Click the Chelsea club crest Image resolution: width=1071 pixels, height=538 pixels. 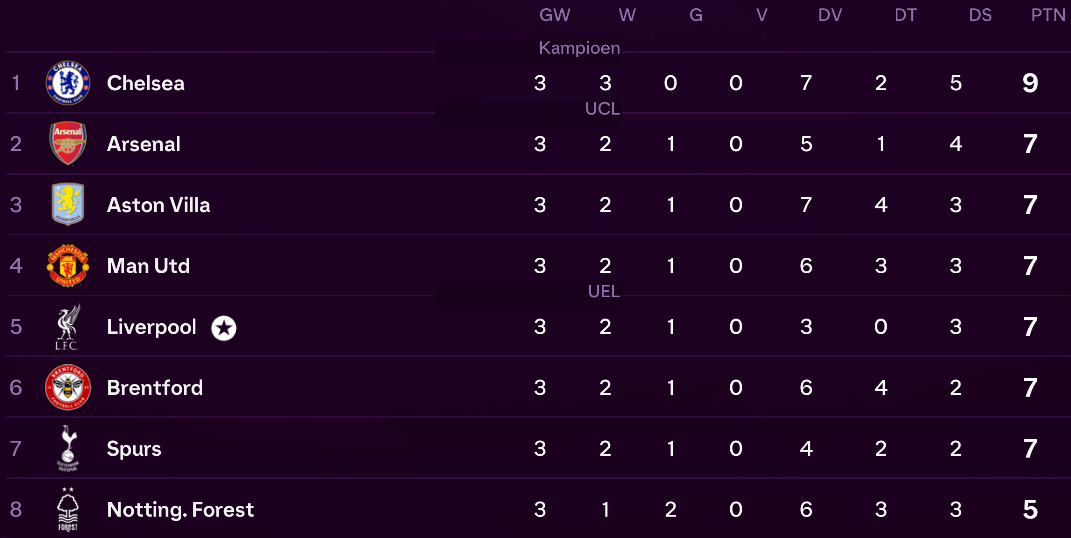68,83
